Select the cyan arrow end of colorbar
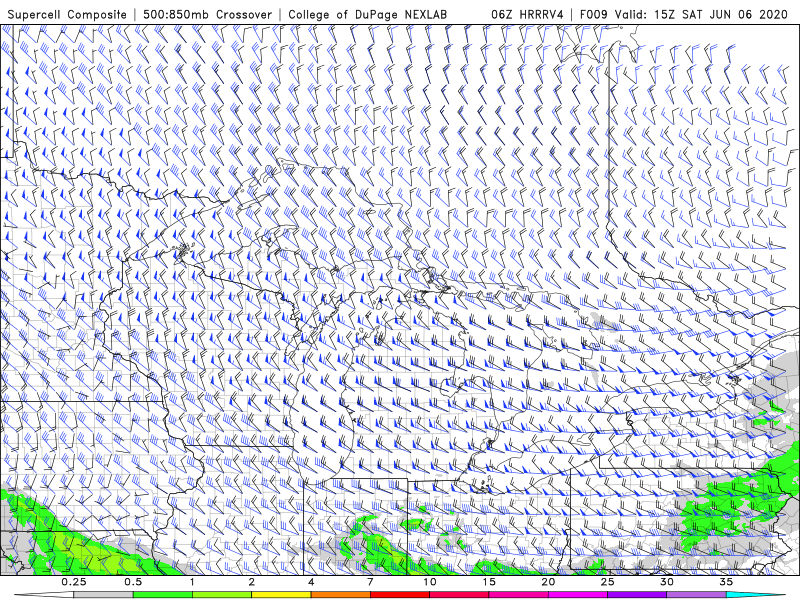This screenshot has width=800, height=600. (756, 595)
